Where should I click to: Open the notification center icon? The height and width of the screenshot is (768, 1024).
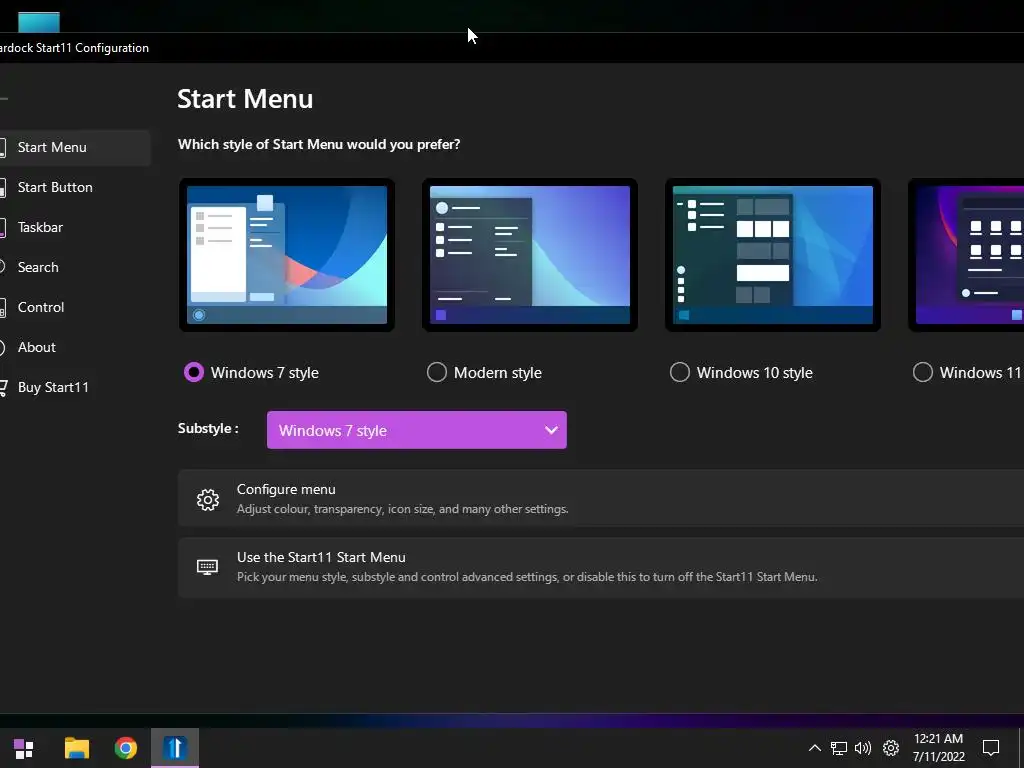991,748
